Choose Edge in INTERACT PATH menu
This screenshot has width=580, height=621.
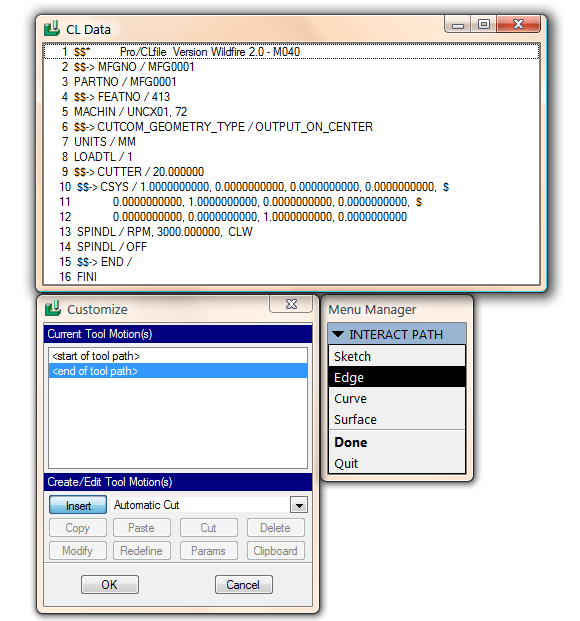pyautogui.click(x=397, y=377)
